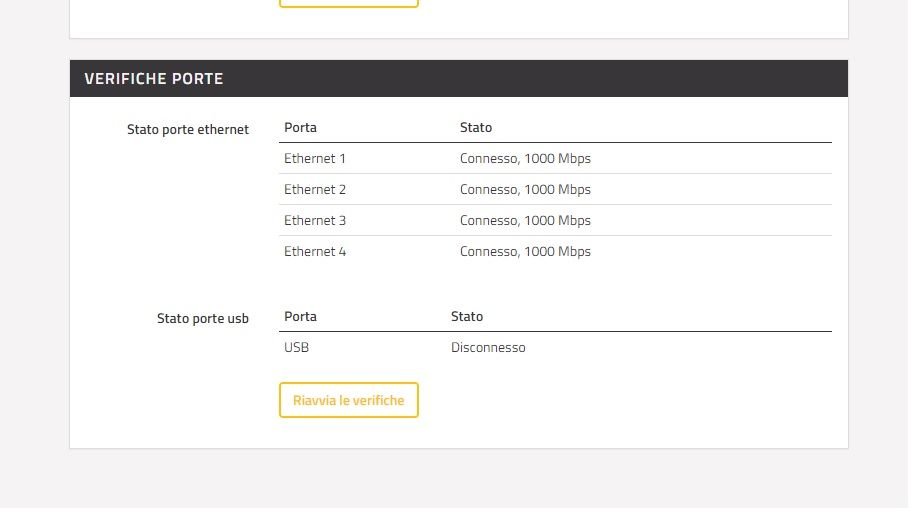Click Ethernet 4 Connesso 1000 Mbps status
The width and height of the screenshot is (917, 514).
(525, 251)
